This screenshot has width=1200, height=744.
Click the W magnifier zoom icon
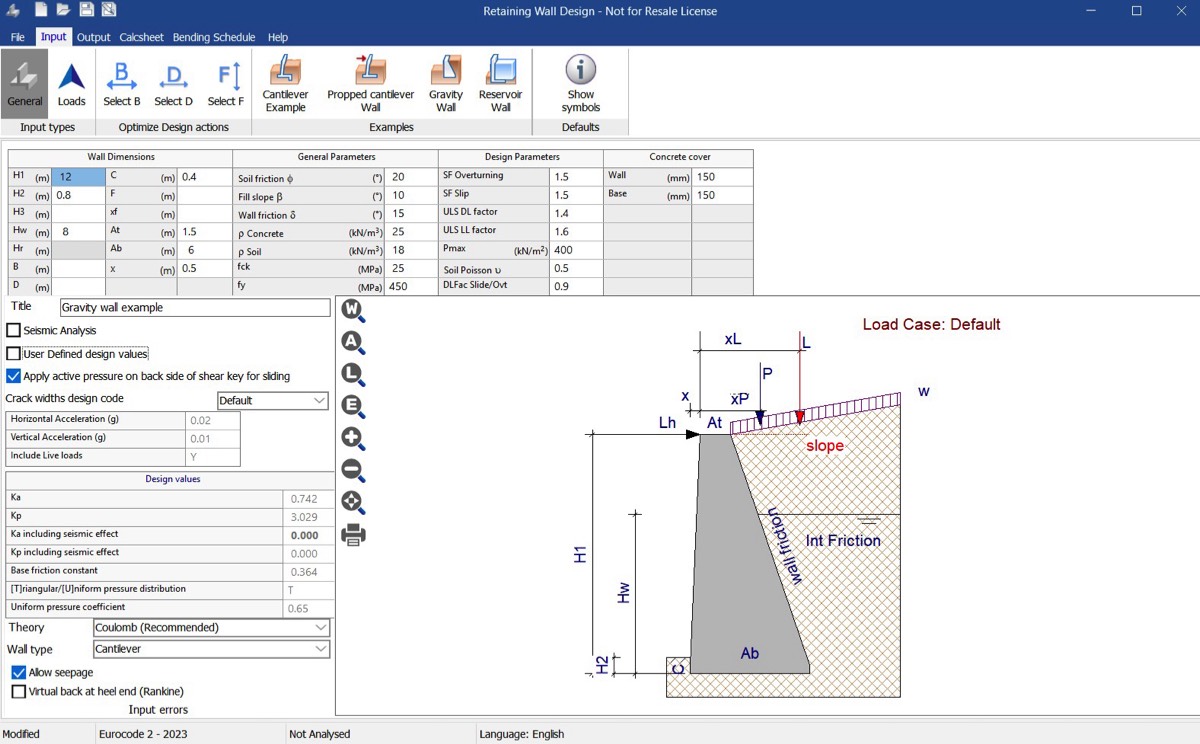(x=353, y=311)
